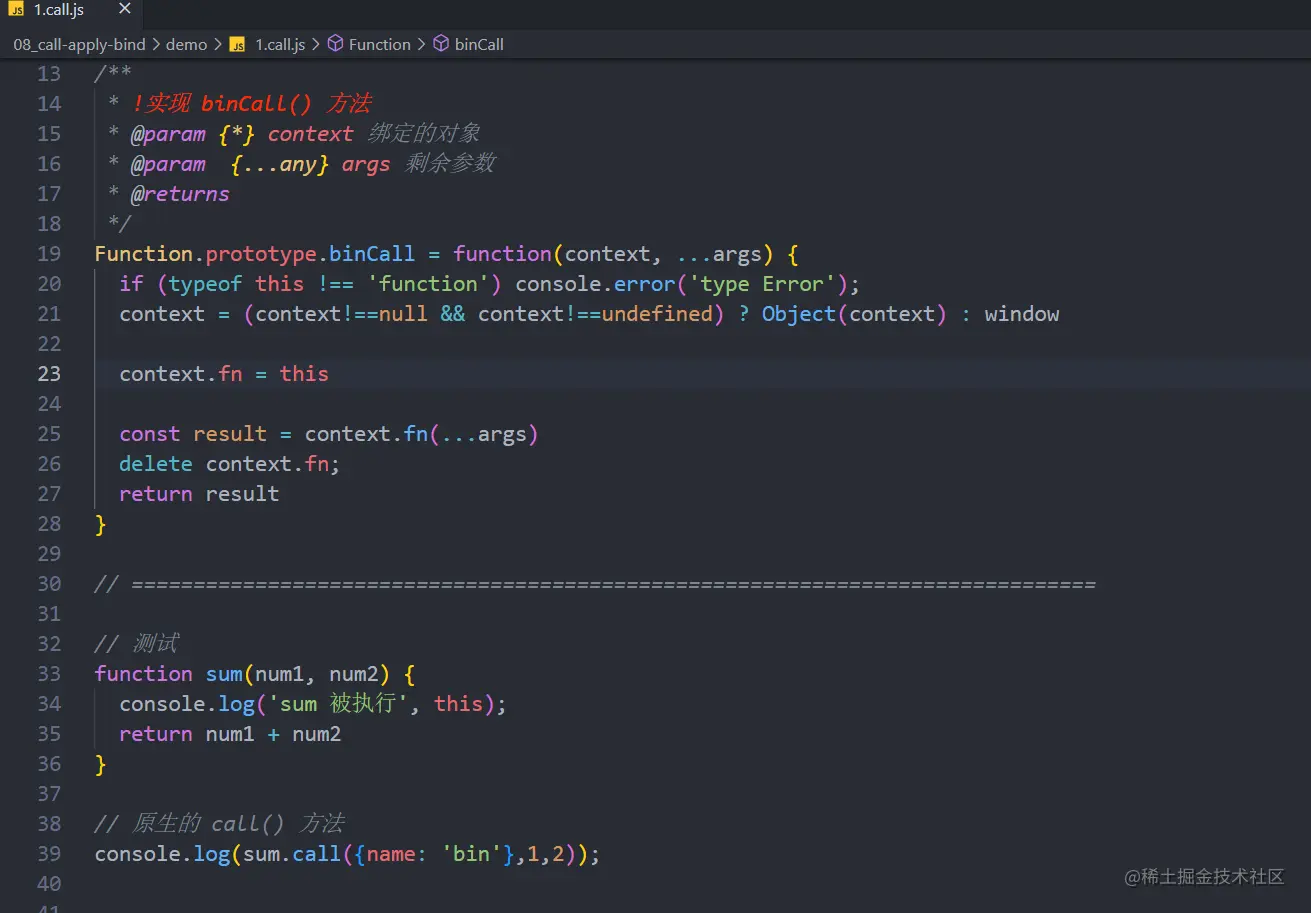Select line number 19 in the gutter

click(x=49, y=254)
